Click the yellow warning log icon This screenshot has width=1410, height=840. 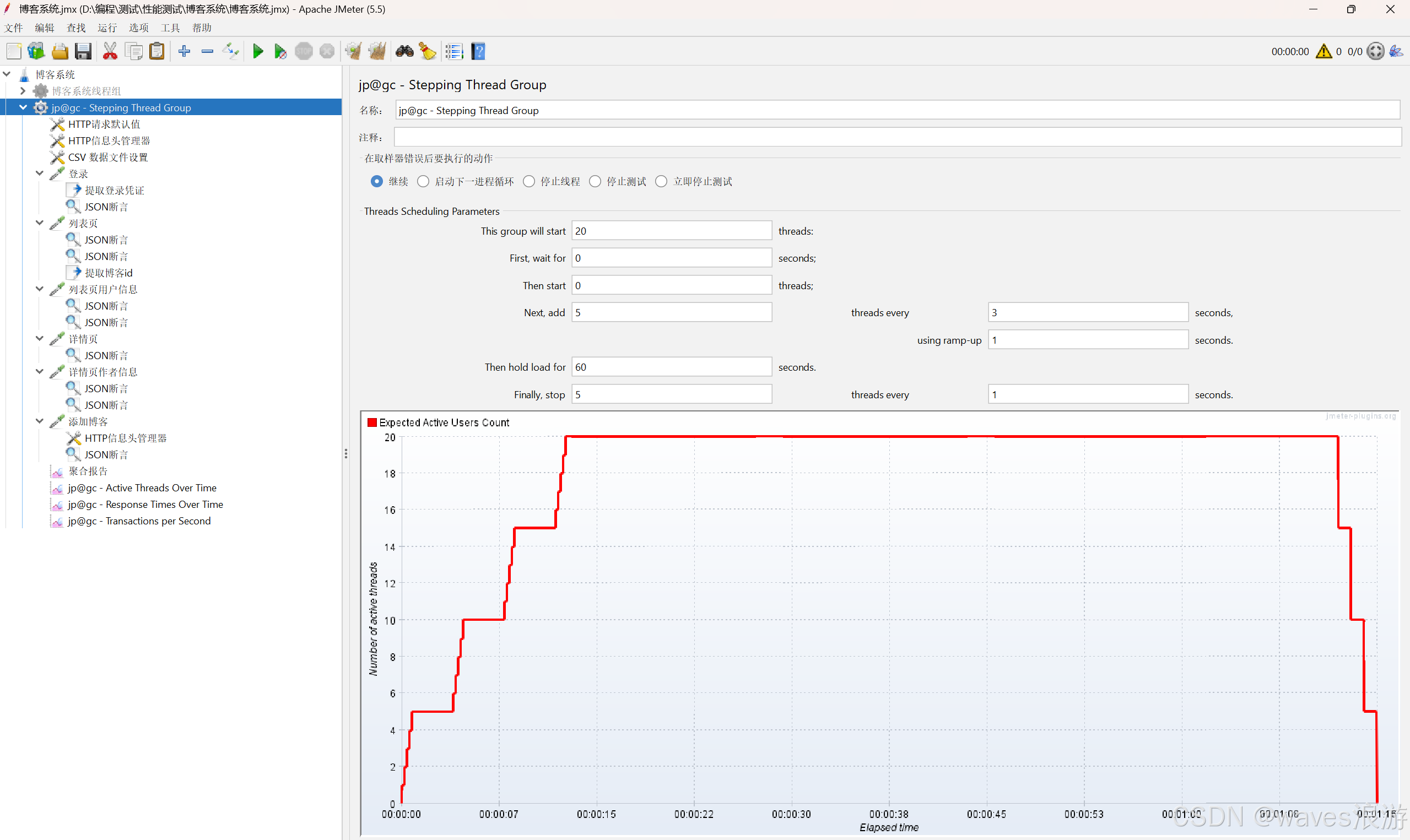1323,52
